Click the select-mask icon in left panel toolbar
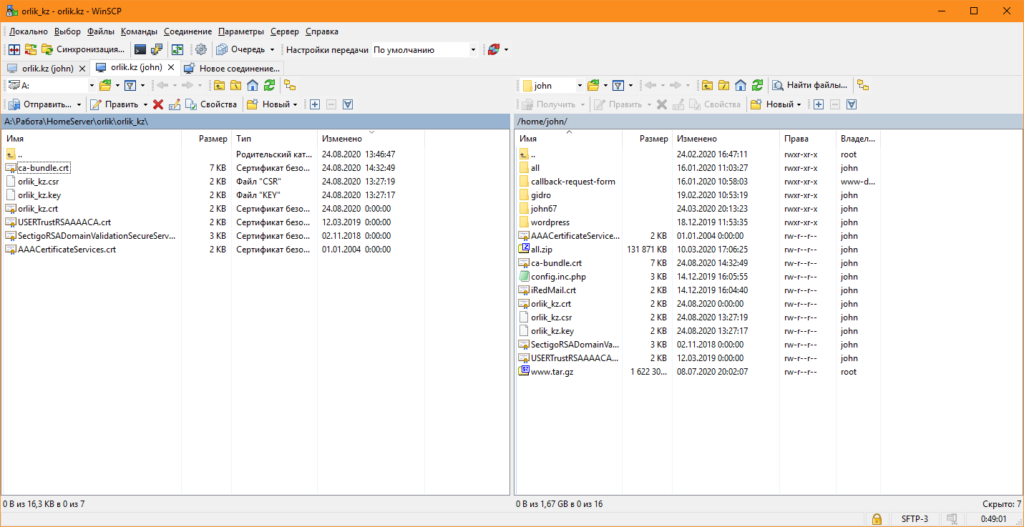Viewport: 1024px width, 527px height. [348, 104]
